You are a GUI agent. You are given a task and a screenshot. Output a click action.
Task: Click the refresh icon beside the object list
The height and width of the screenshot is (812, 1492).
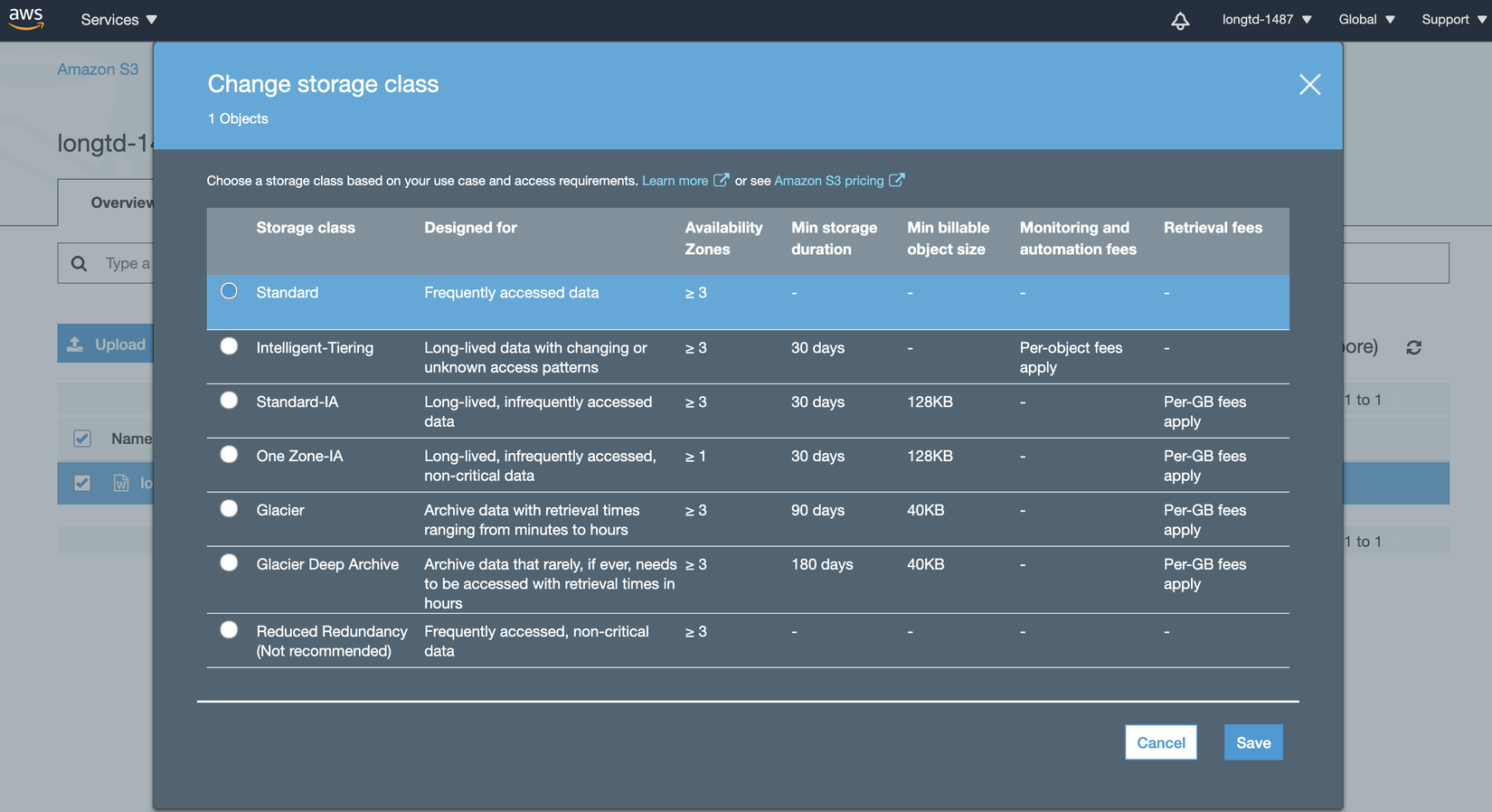point(1413,347)
